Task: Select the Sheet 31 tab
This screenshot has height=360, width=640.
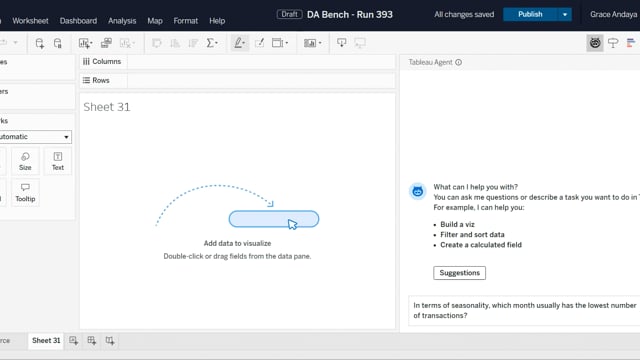Action: (x=46, y=340)
